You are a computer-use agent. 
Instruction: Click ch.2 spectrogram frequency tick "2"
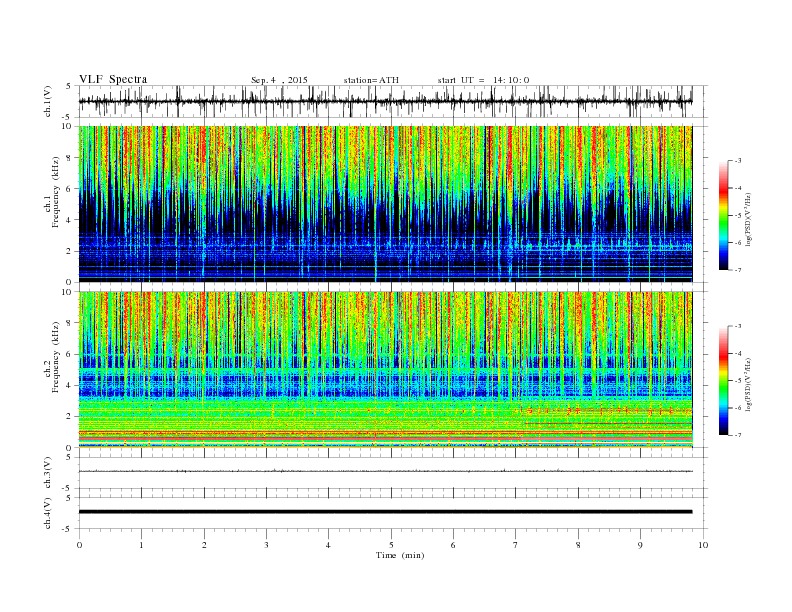coord(70,417)
